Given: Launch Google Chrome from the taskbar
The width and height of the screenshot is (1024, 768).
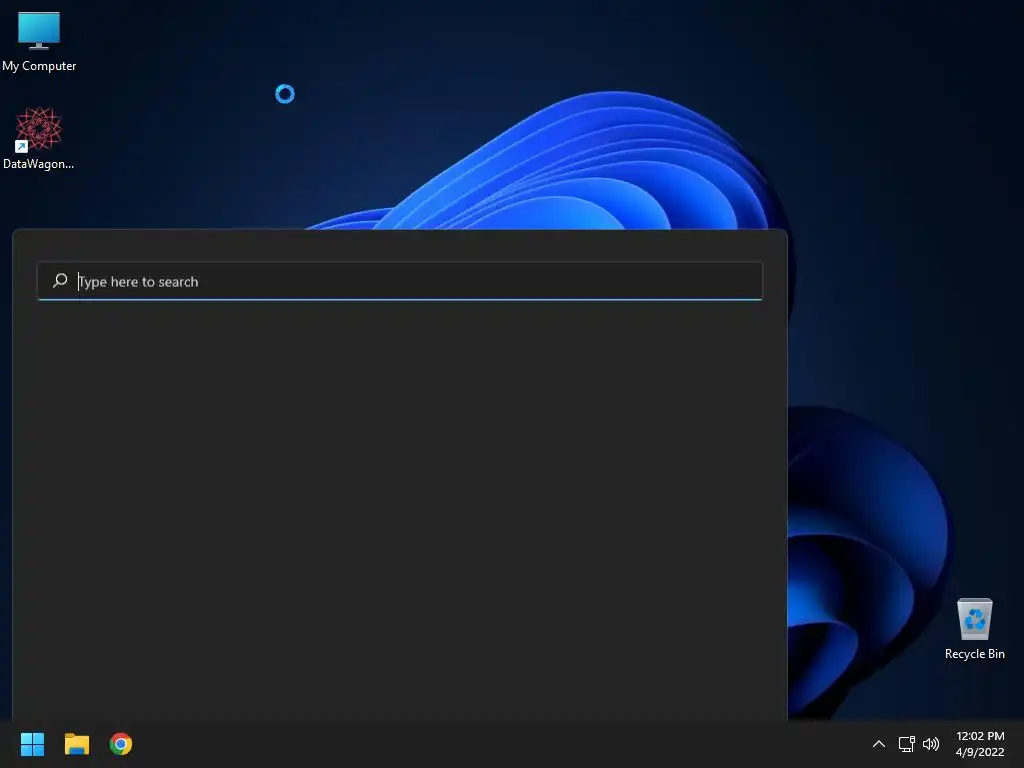Looking at the screenshot, I should point(121,744).
